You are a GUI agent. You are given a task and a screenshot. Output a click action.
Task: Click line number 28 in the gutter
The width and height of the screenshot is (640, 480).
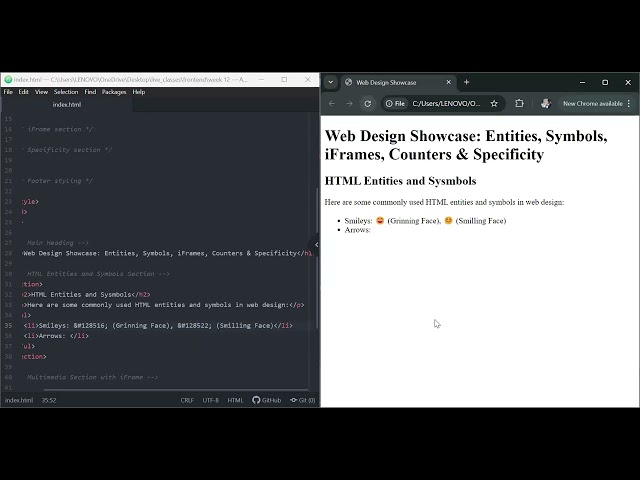pos(9,253)
